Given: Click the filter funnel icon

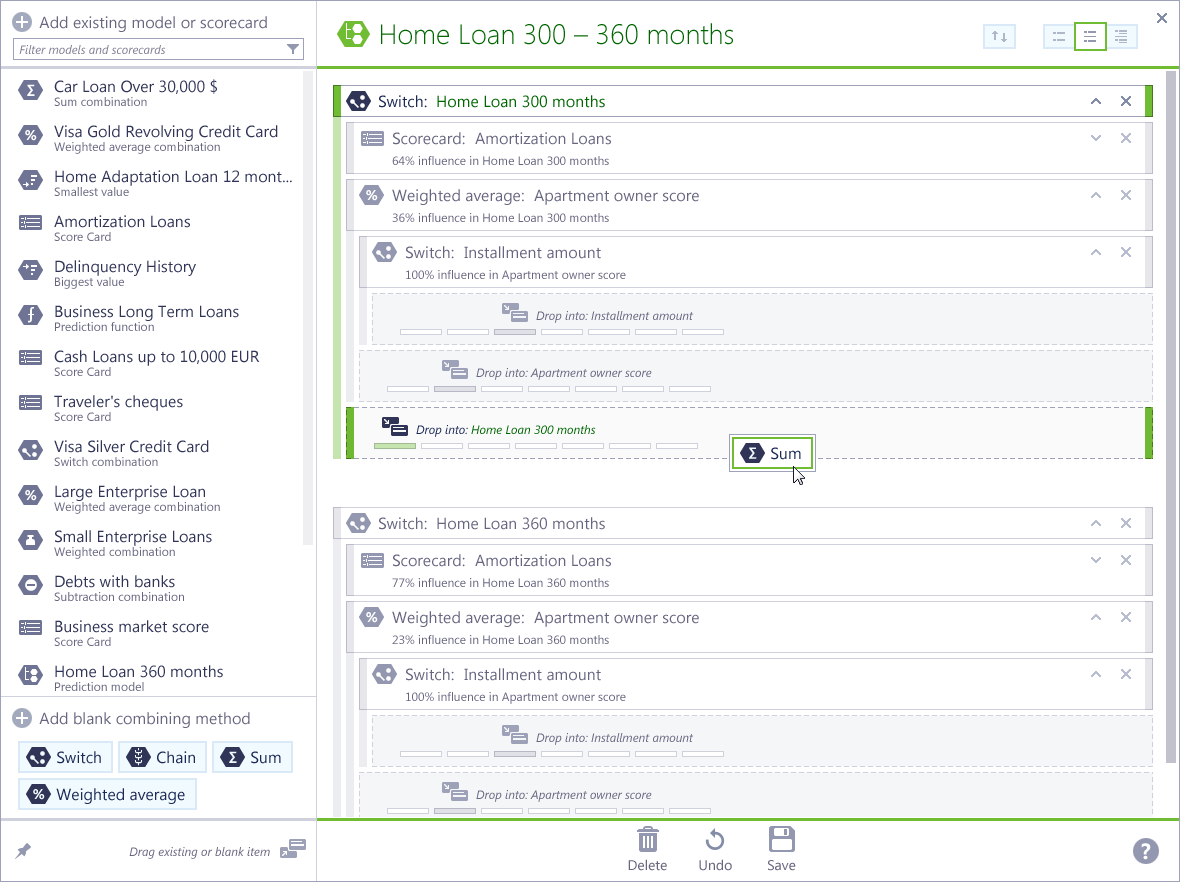Looking at the screenshot, I should pos(293,50).
